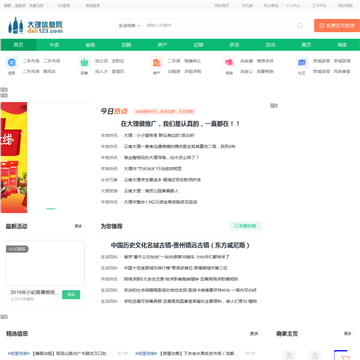360x360 pixels.
Task: Click the 2019年小初高暑假班 event title
Action: [35, 292]
